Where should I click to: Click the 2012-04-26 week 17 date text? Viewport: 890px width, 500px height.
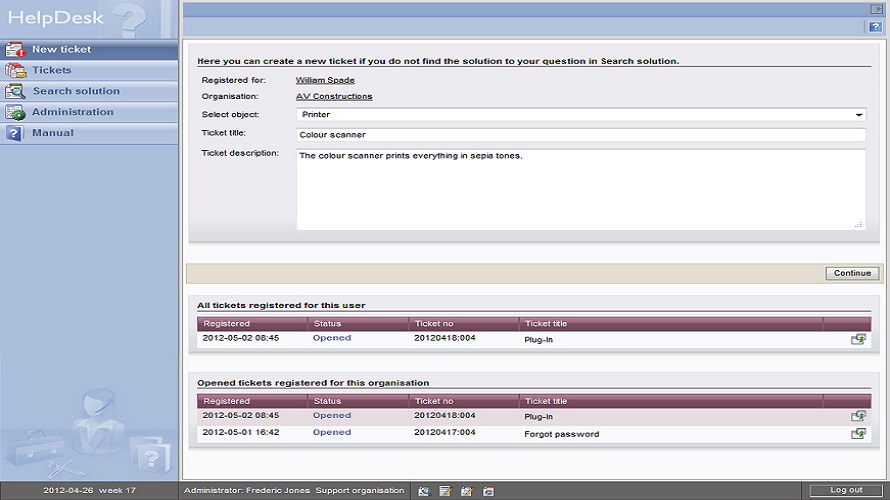(90, 490)
